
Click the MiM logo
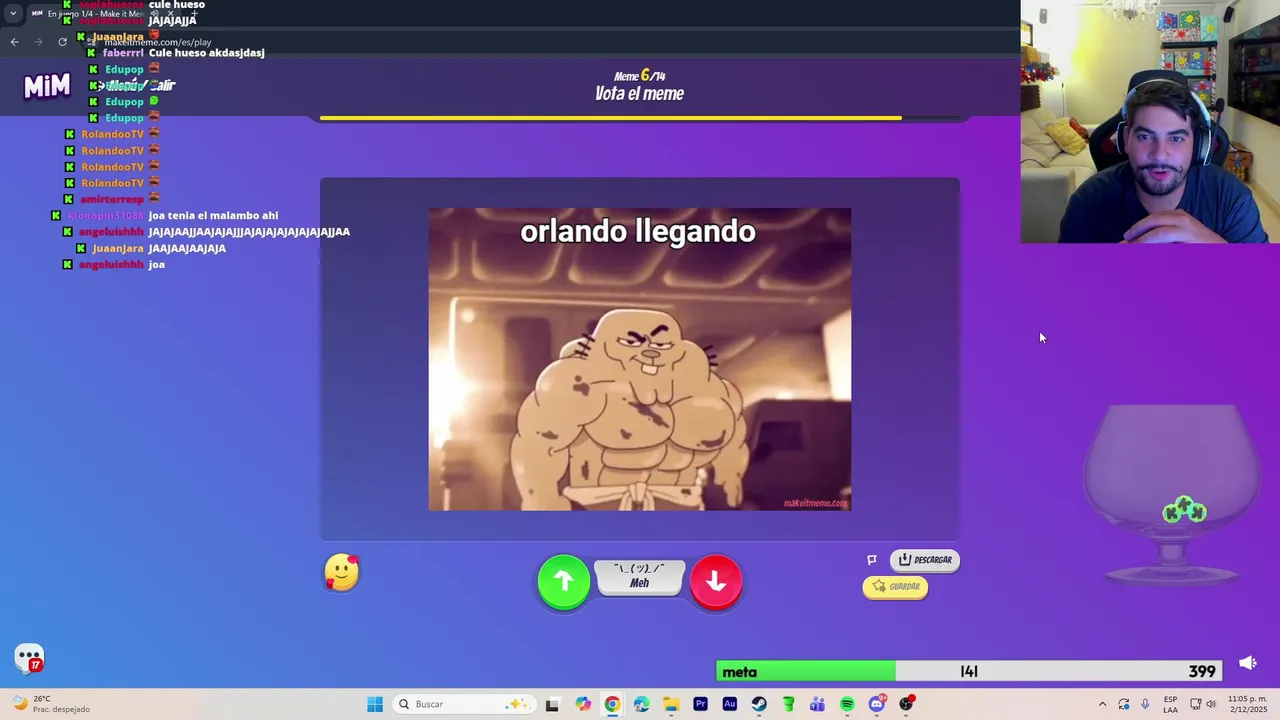47,87
